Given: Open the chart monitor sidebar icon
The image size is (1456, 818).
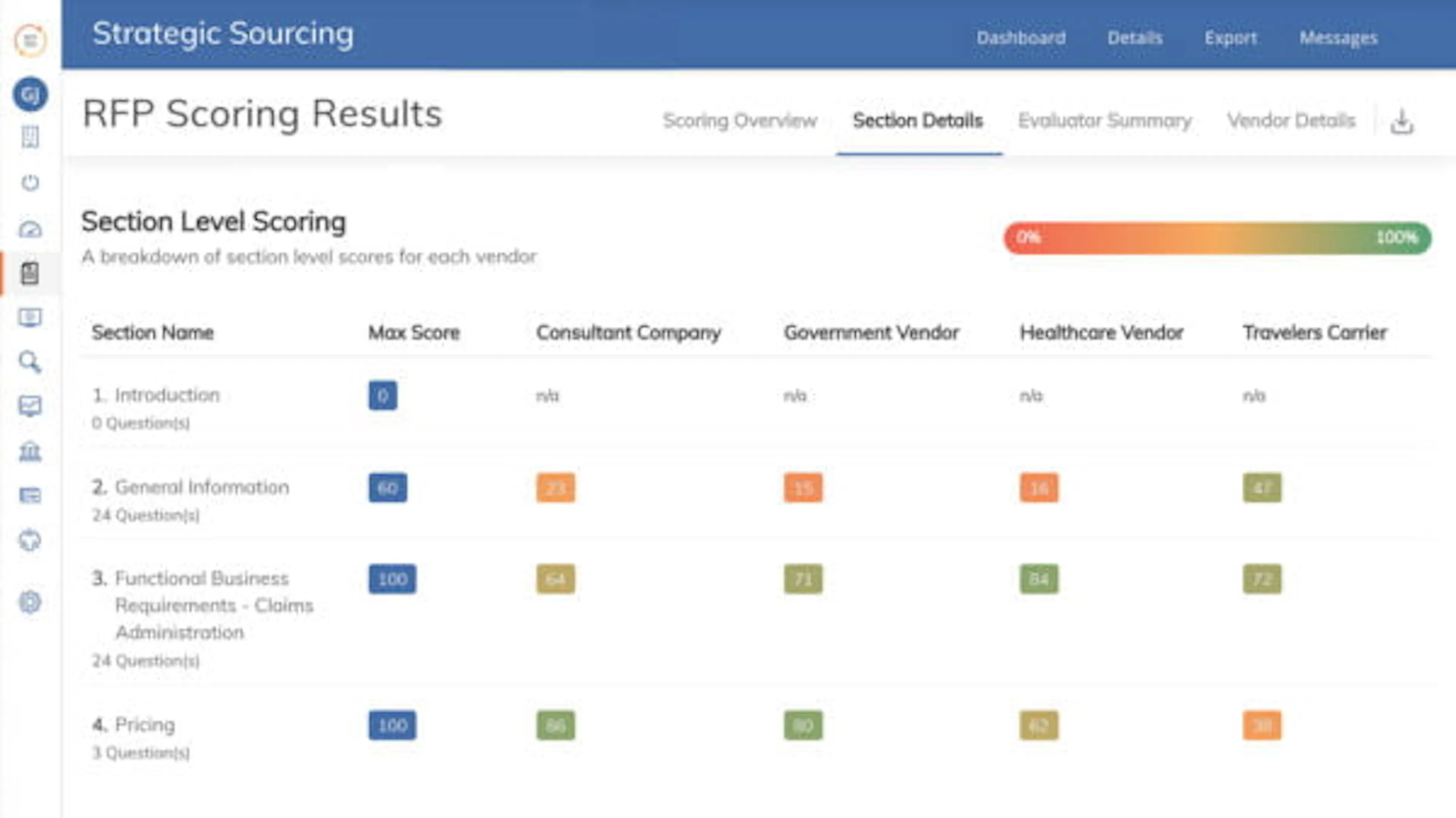Looking at the screenshot, I should [x=30, y=406].
